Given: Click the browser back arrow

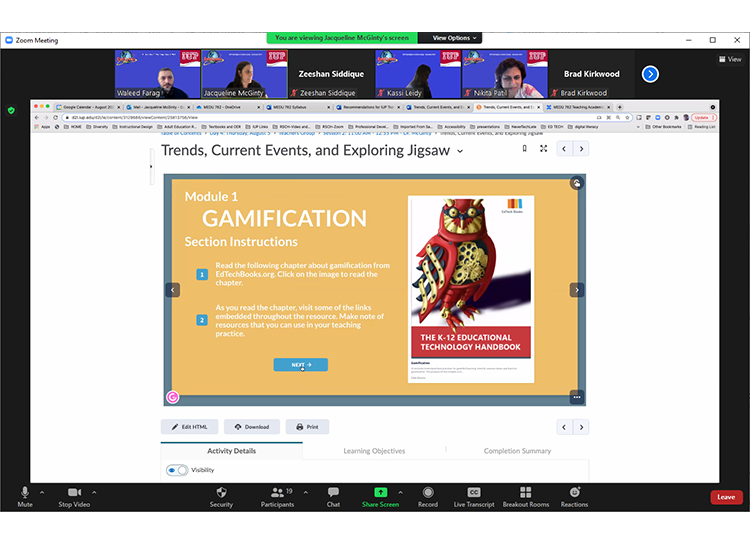Looking at the screenshot, I should [37, 117].
